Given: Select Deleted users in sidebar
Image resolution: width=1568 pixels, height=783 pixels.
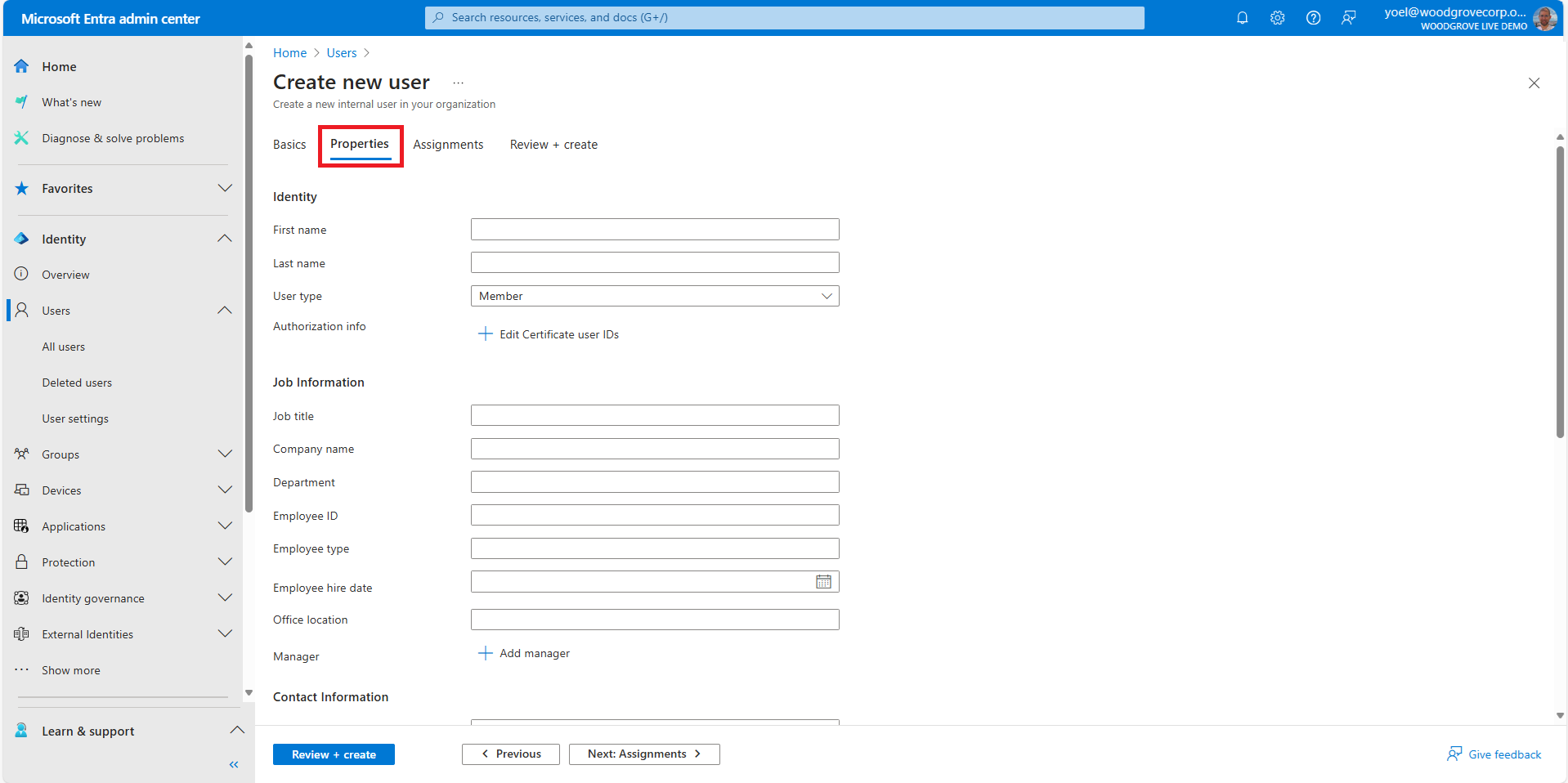Looking at the screenshot, I should click(x=77, y=383).
